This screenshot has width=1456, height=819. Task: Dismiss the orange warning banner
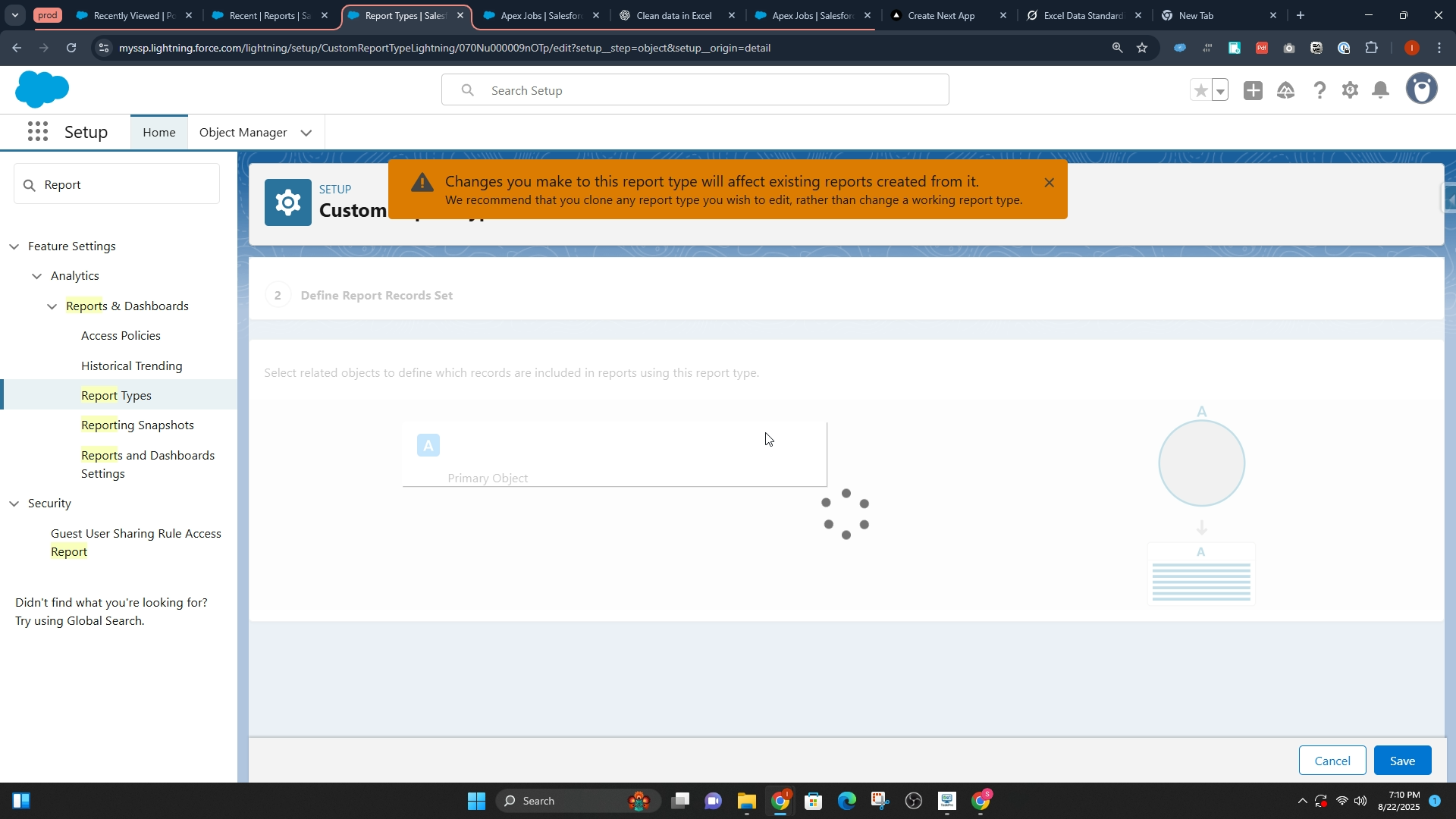[x=1049, y=183]
